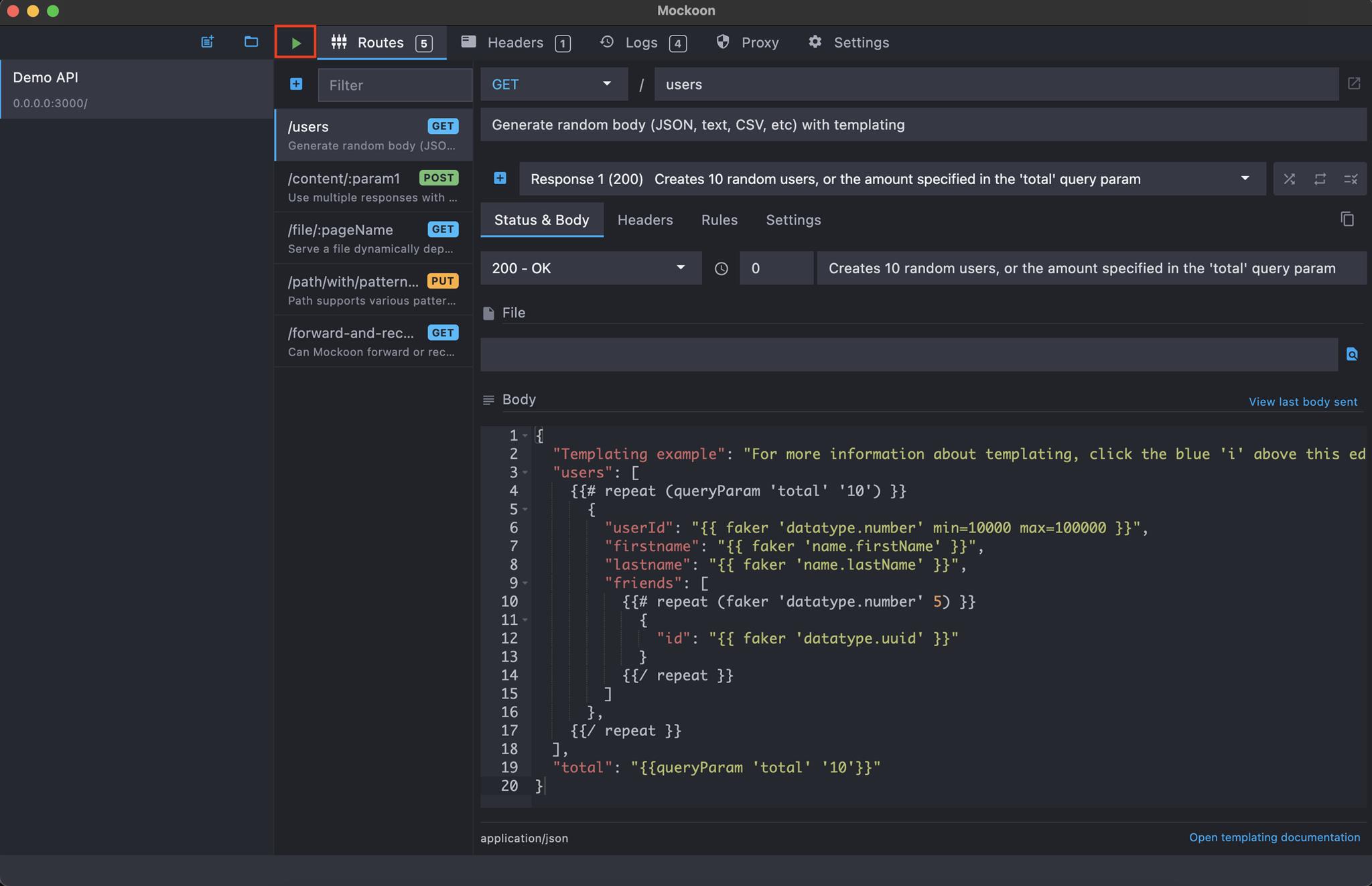Click the Body lines icon
Viewport: 1372px width, 886px height.
[x=488, y=400]
